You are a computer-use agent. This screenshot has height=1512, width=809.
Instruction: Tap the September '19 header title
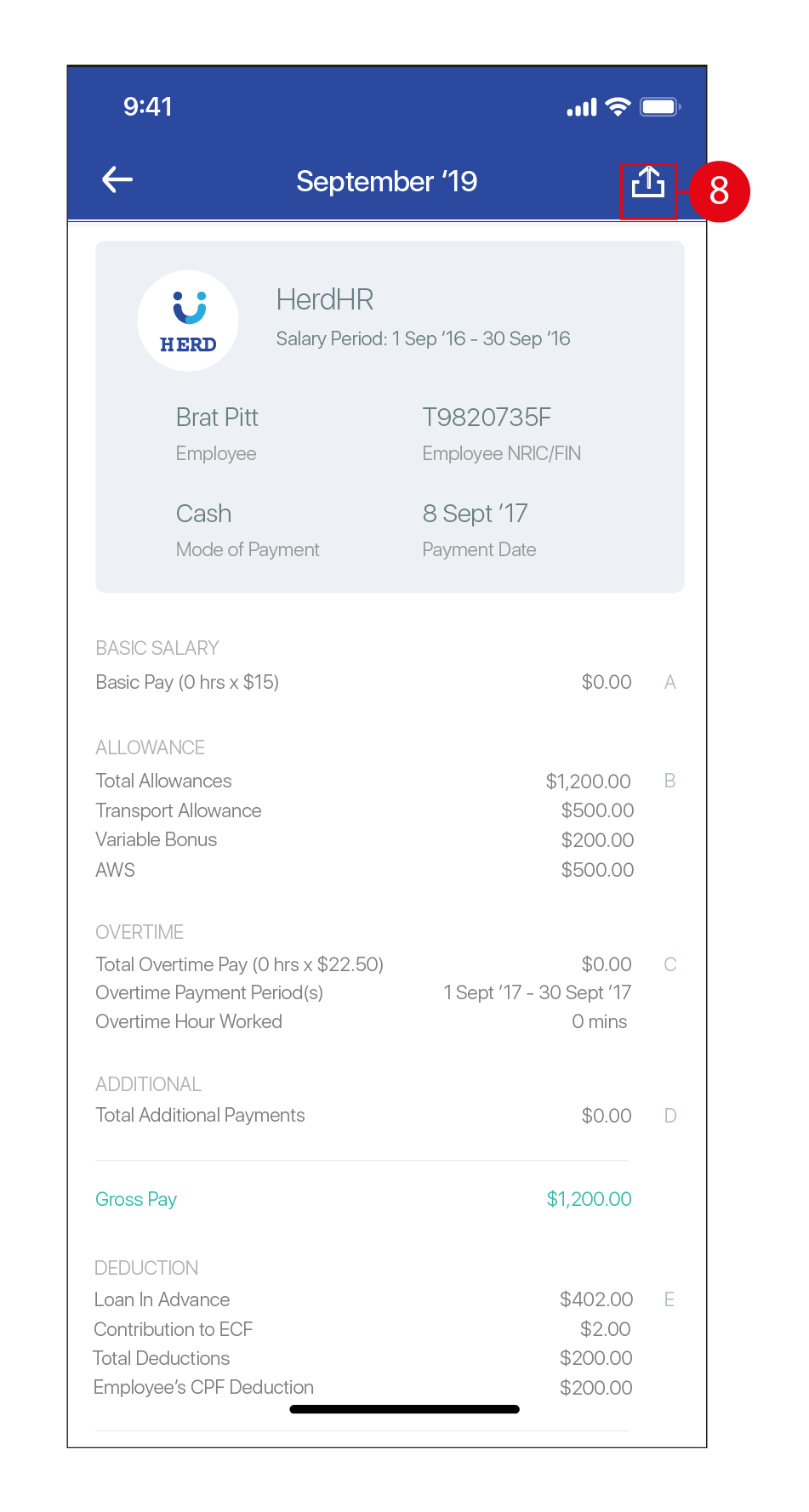coord(386,181)
